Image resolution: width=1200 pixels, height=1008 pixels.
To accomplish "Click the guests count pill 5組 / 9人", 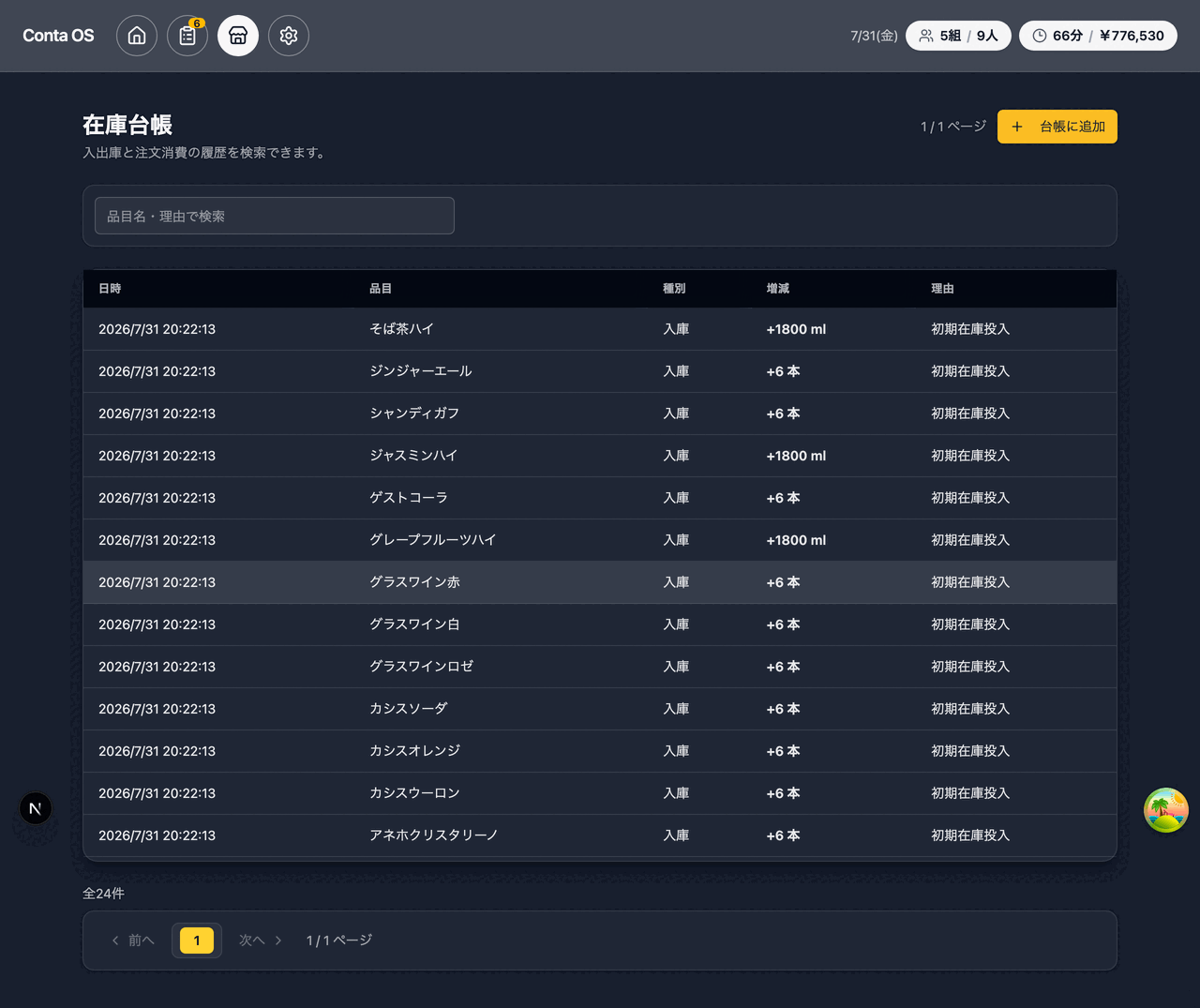I will 958,36.
